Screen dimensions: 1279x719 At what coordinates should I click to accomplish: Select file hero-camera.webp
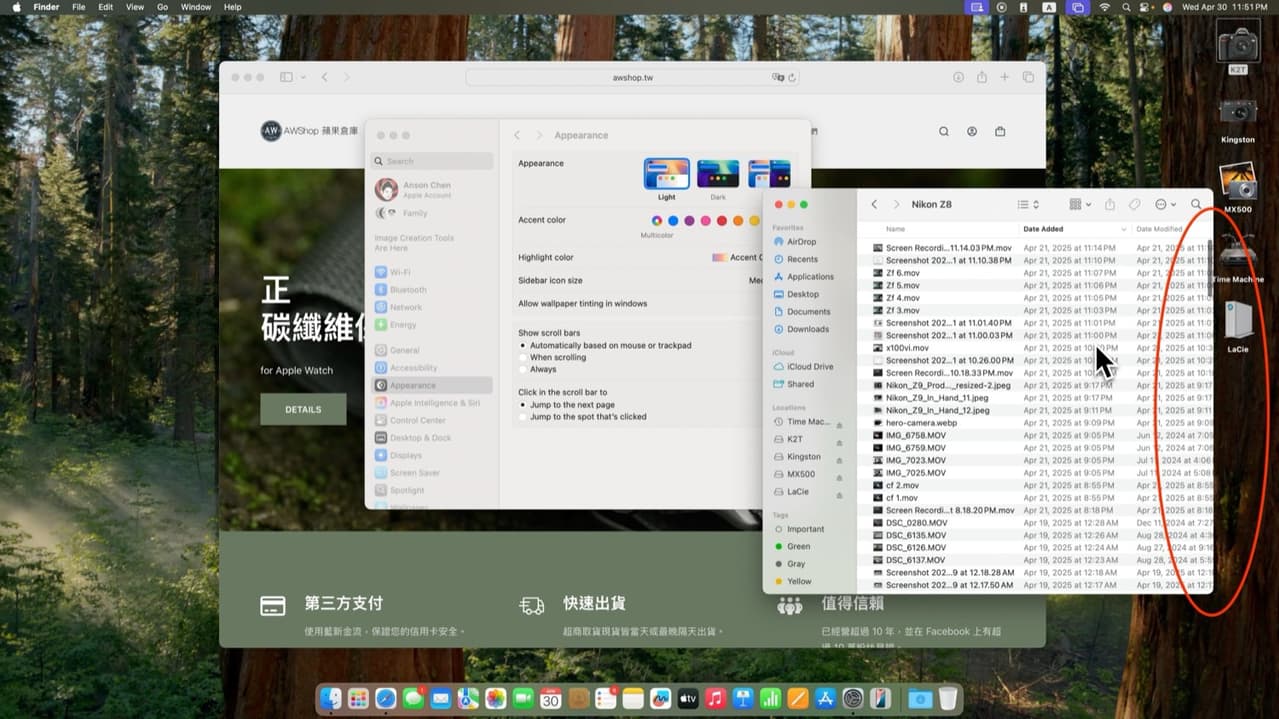920,423
